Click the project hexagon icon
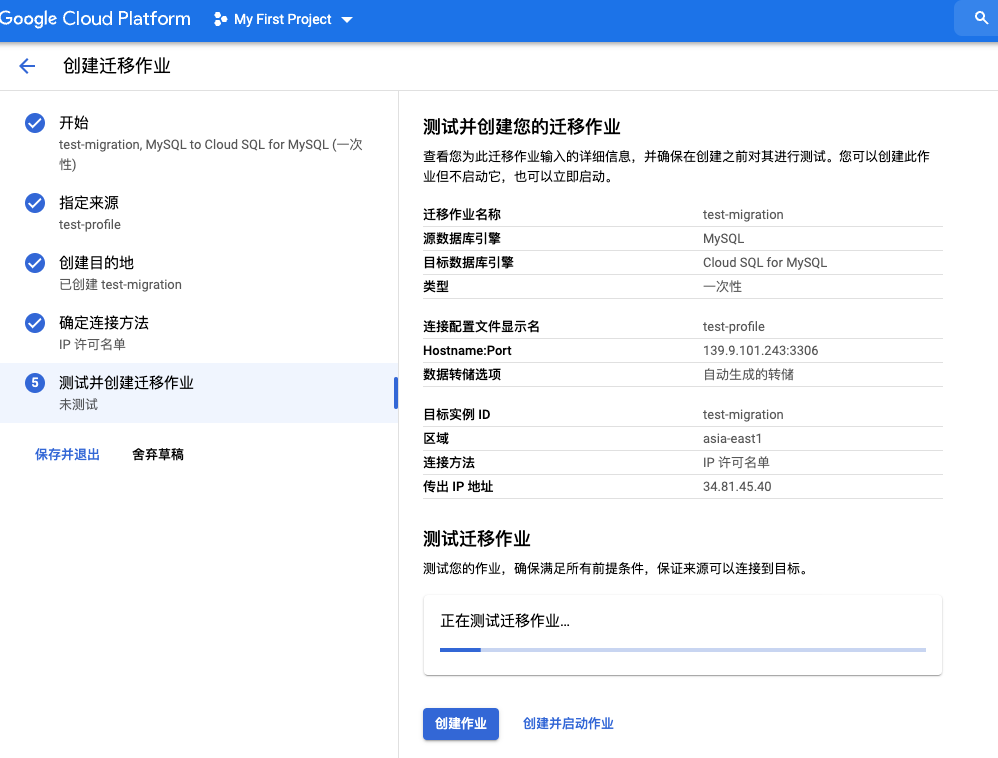998x758 pixels. [221, 19]
